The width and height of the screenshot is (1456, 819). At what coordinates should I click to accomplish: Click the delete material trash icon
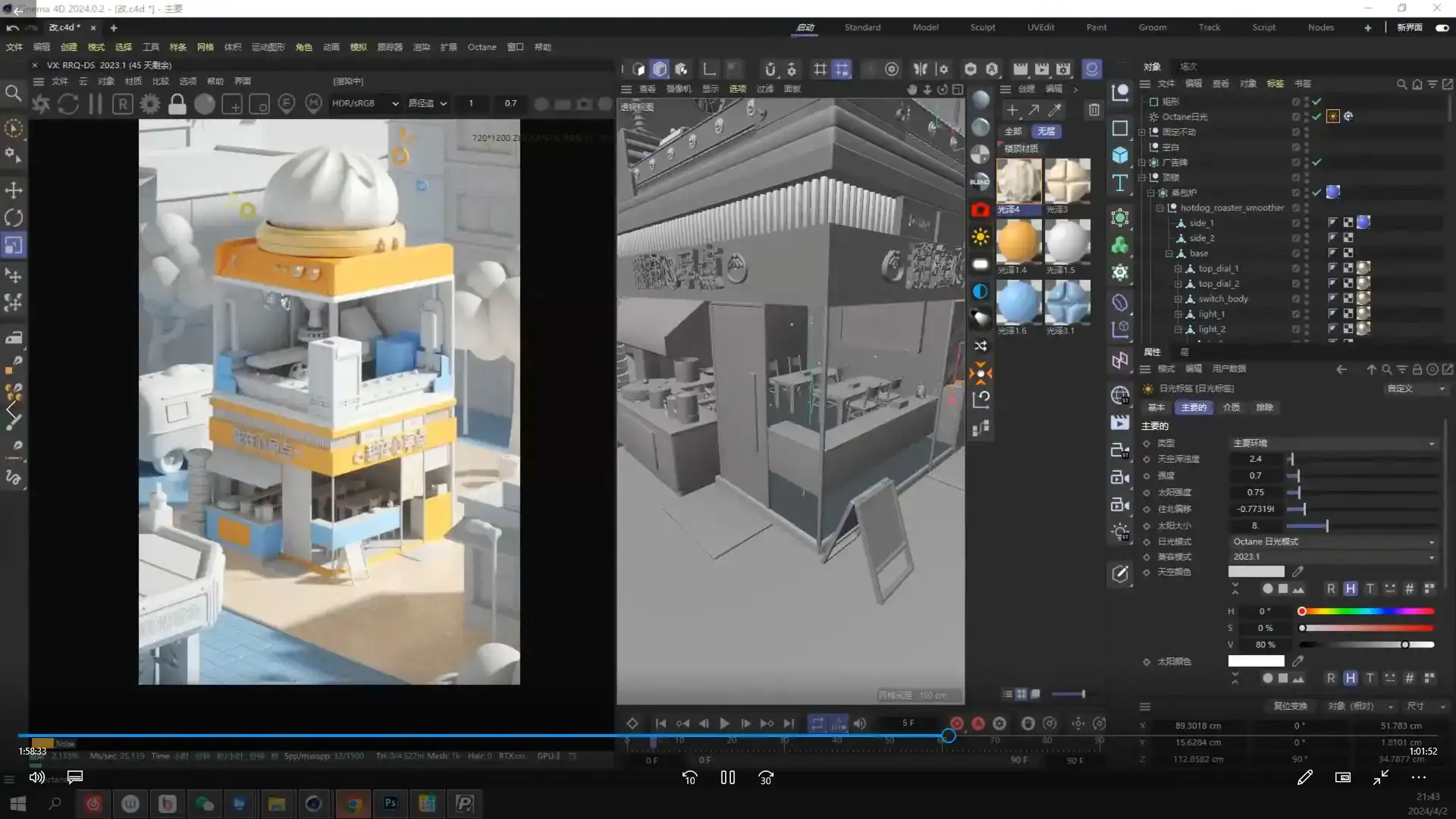click(1094, 110)
